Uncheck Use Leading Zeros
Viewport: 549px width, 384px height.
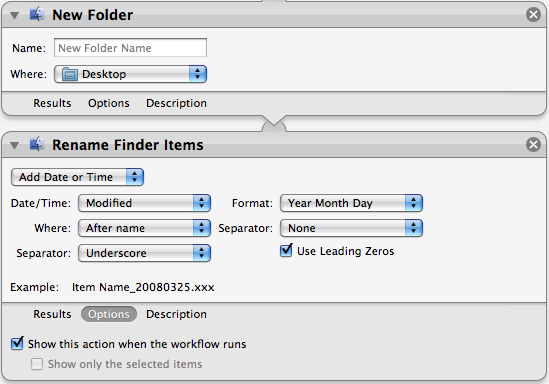coord(286,250)
